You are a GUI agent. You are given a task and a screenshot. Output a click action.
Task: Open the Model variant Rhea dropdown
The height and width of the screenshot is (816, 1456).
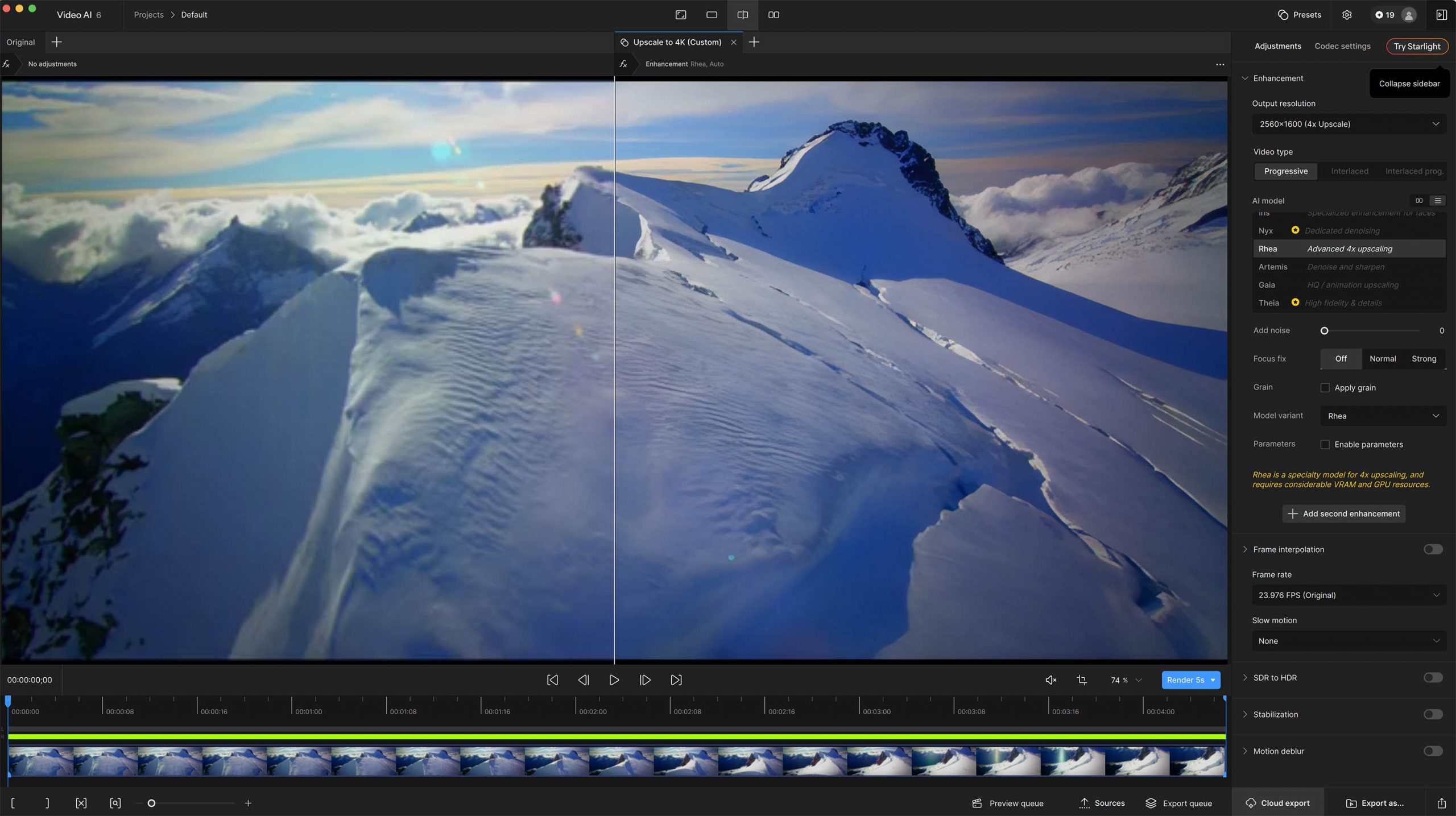click(1383, 416)
